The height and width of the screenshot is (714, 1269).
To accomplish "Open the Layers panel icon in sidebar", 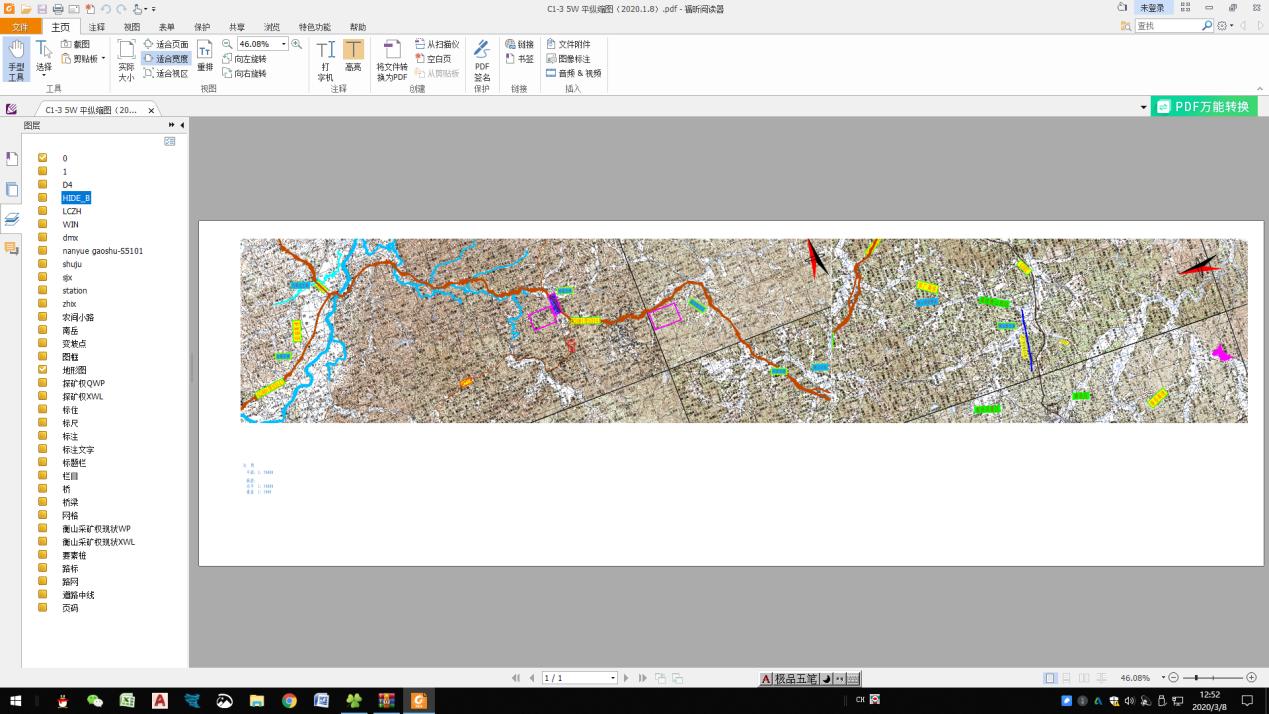I will (x=12, y=219).
